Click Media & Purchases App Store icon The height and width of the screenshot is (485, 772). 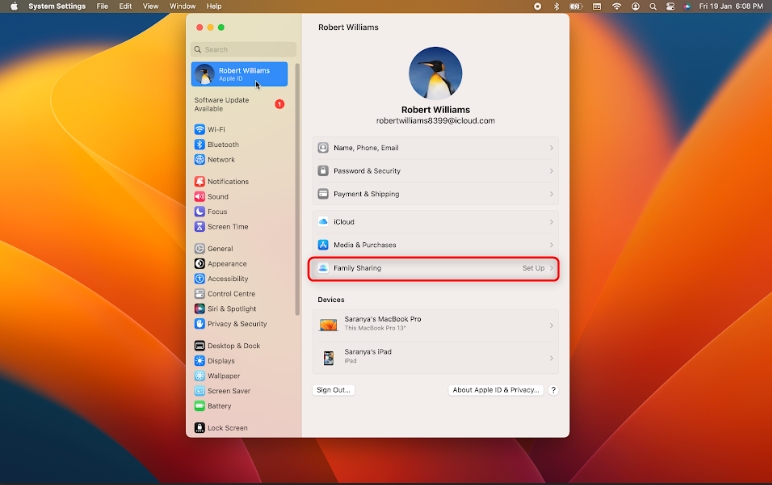point(323,245)
